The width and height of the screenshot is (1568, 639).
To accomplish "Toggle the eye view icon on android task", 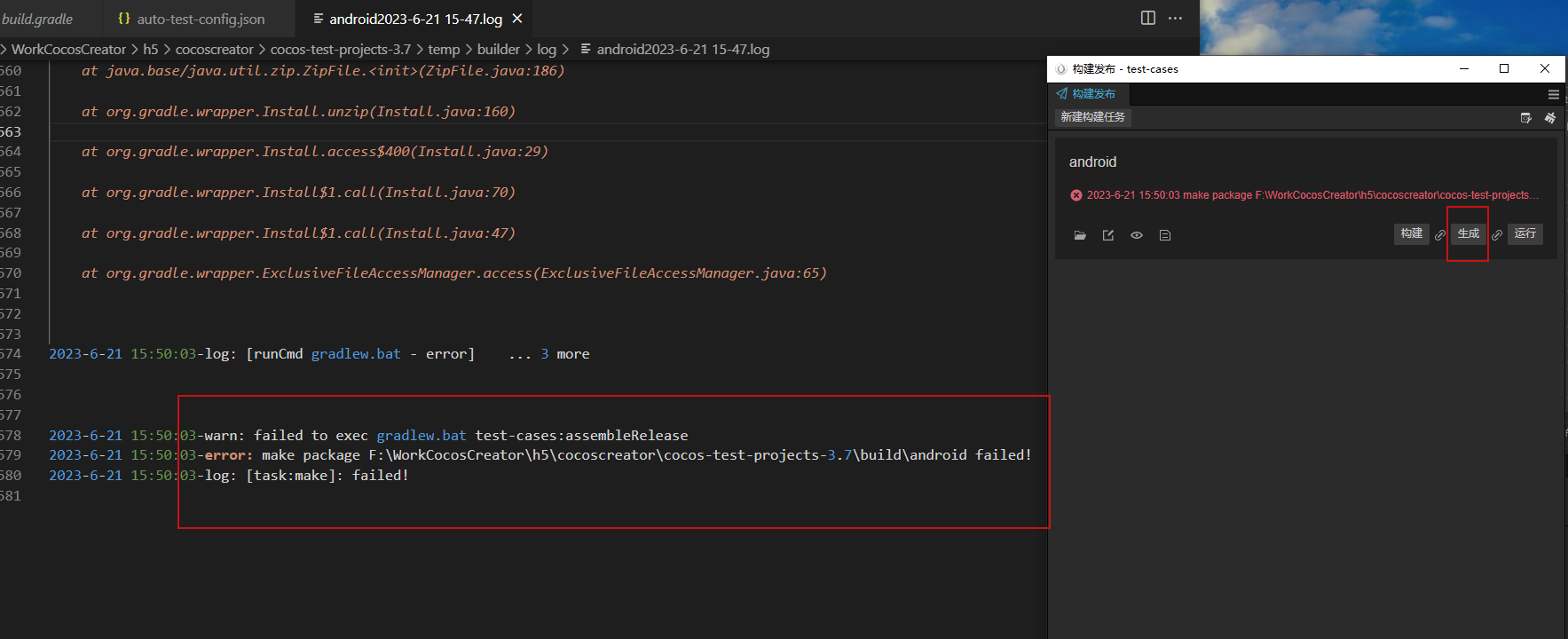I will tap(1137, 235).
